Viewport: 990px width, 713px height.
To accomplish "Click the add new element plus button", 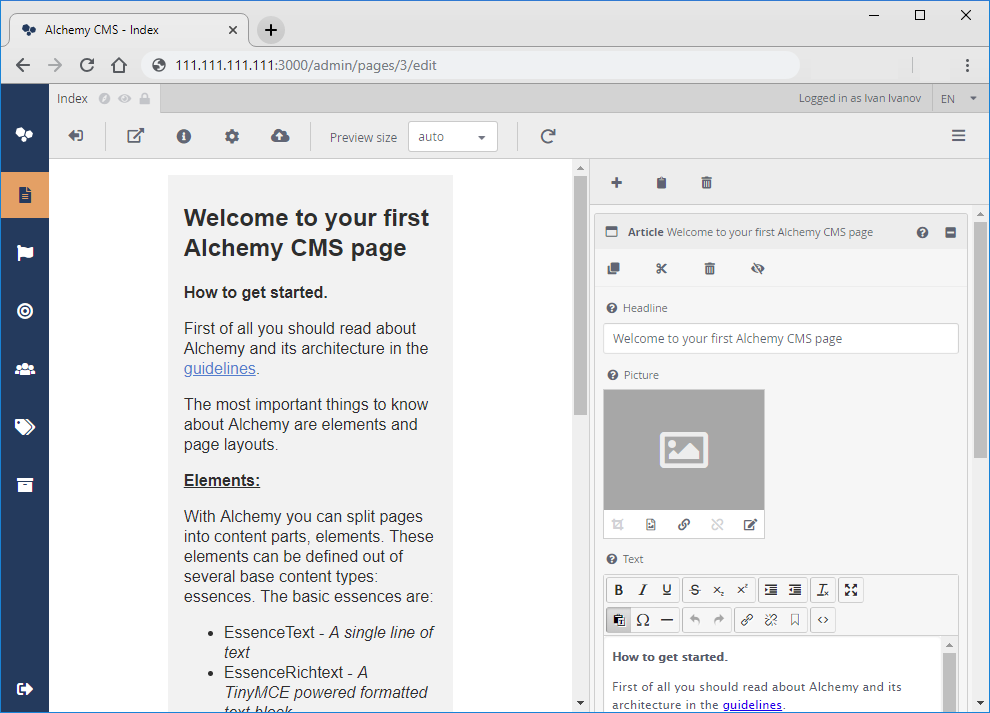I will (x=616, y=182).
